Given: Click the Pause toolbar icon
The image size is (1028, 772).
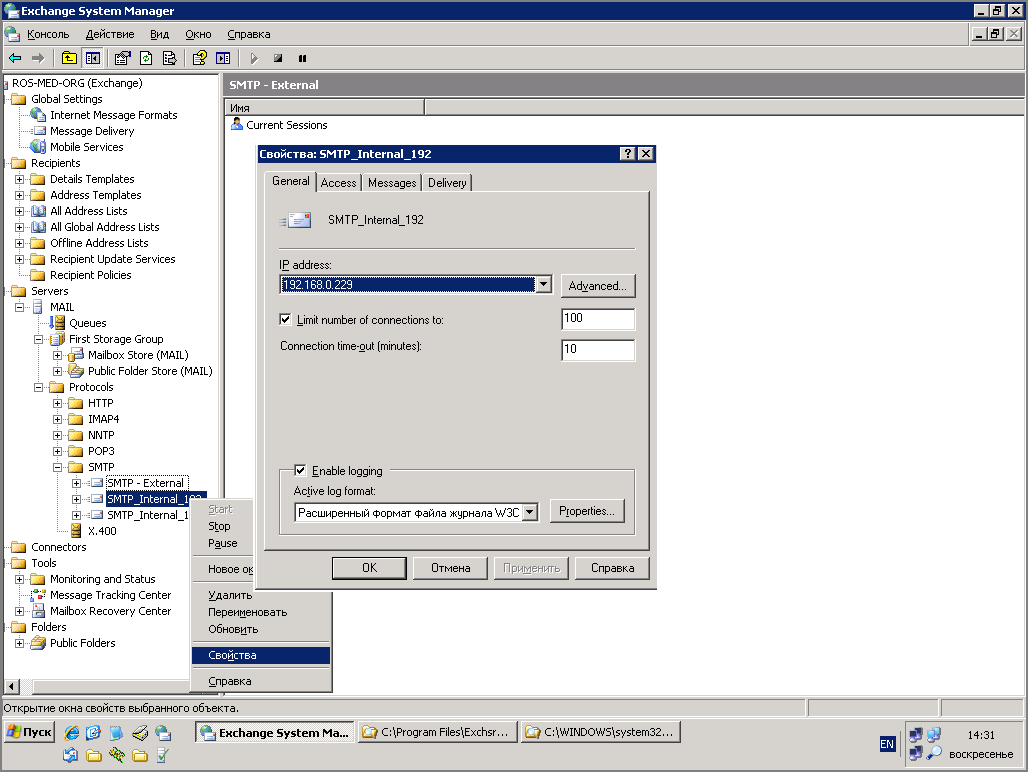Looking at the screenshot, I should 302,58.
